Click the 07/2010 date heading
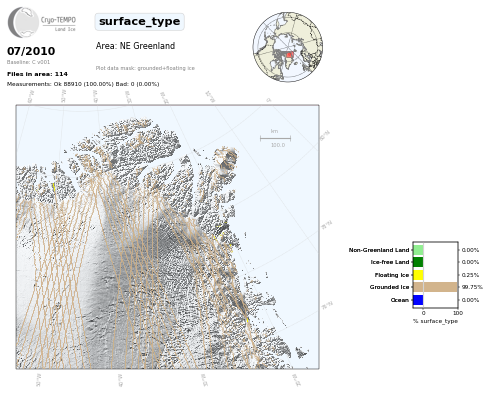The height and width of the screenshot is (410, 492). [x=31, y=51]
